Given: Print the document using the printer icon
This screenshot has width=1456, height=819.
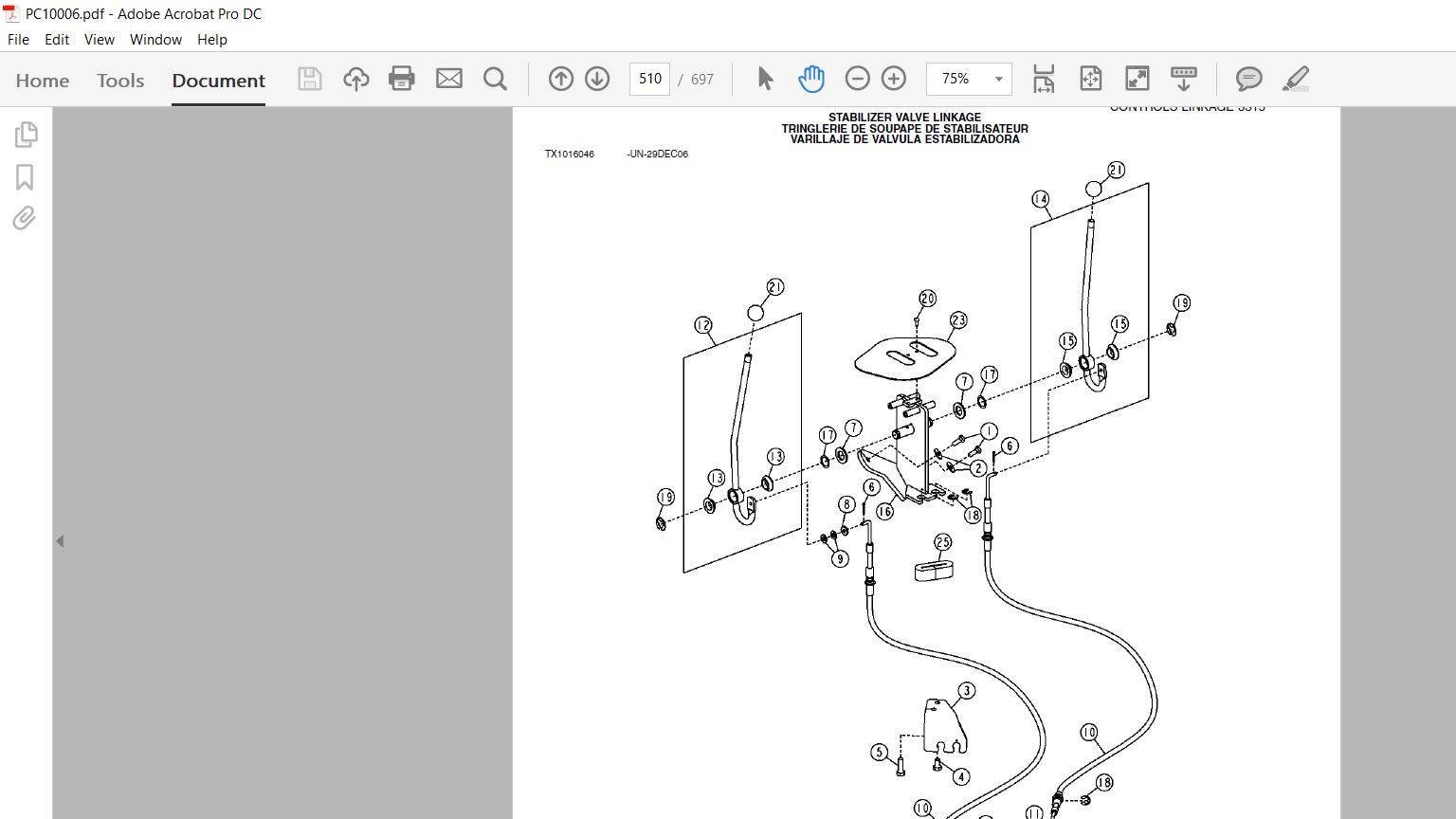Looking at the screenshot, I should point(402,79).
